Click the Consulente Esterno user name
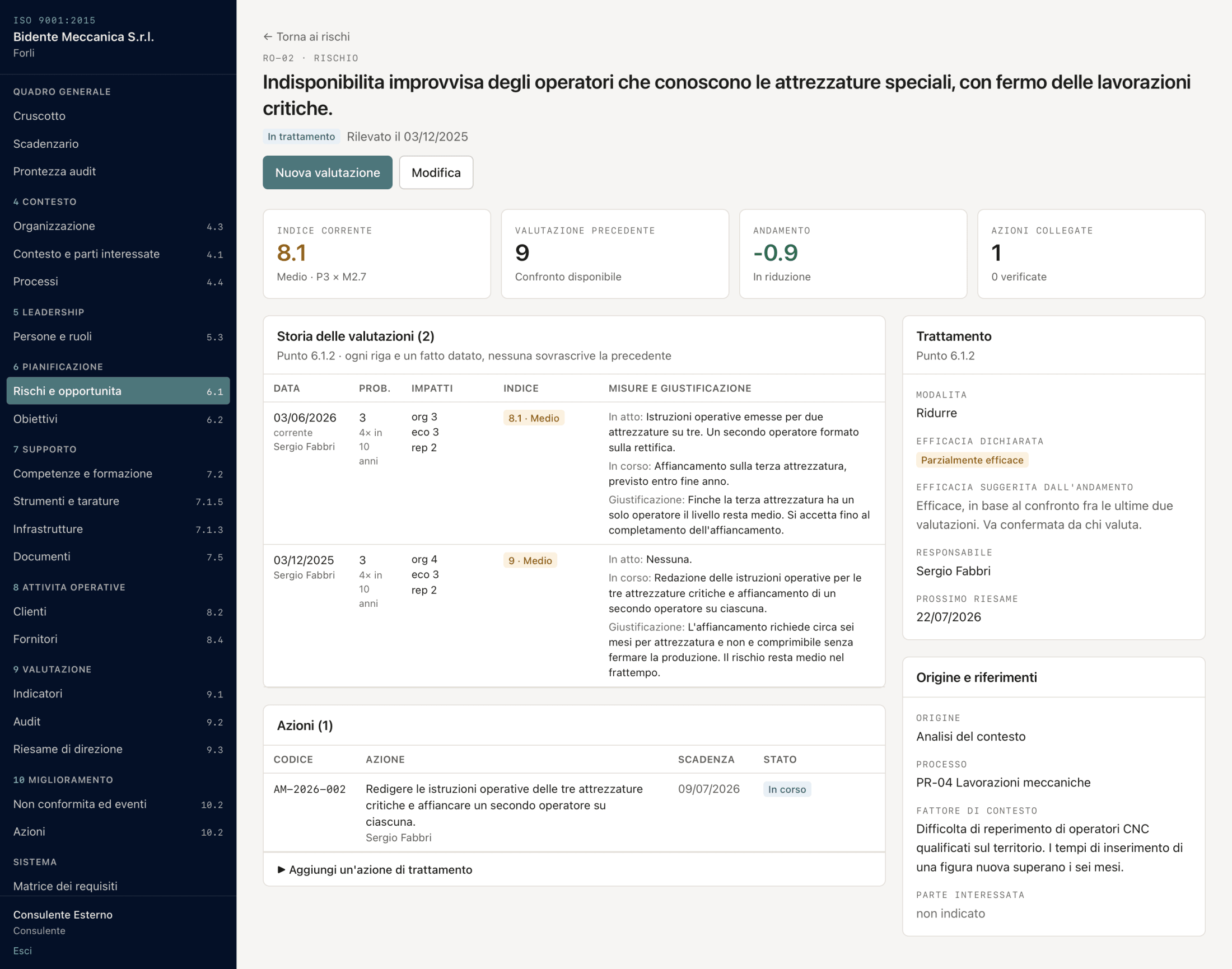The height and width of the screenshot is (969, 1232). point(63,915)
